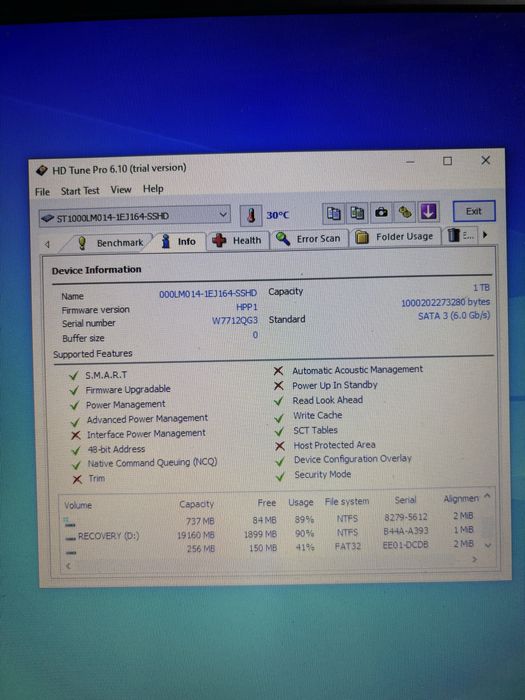Click the Host Protected Area entry

tap(334, 445)
